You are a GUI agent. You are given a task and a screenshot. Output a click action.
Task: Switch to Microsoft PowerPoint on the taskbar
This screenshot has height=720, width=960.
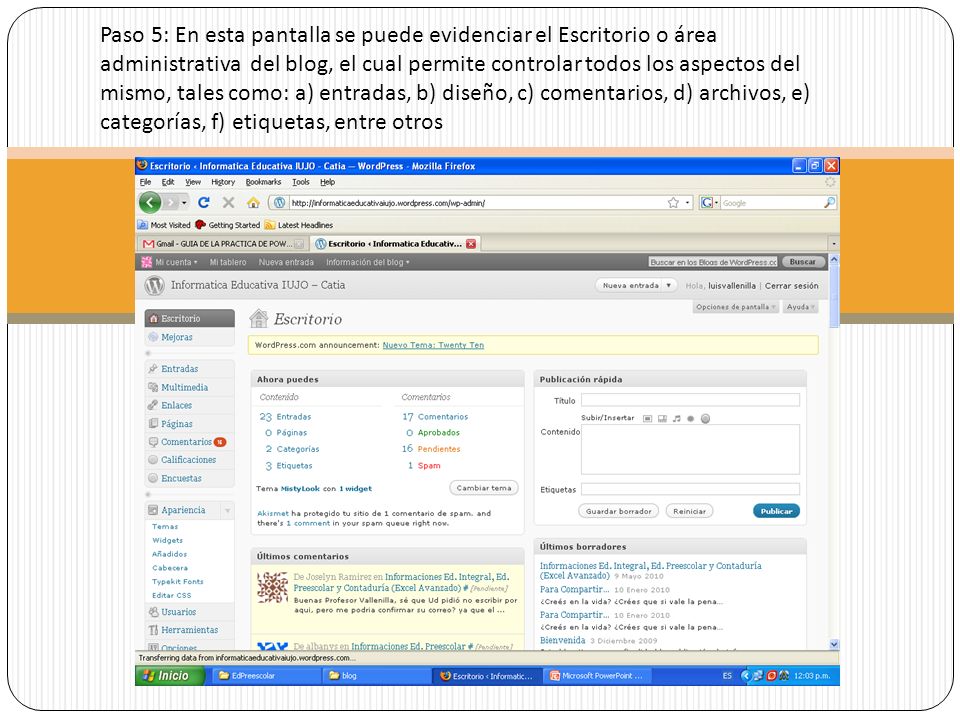click(x=597, y=676)
